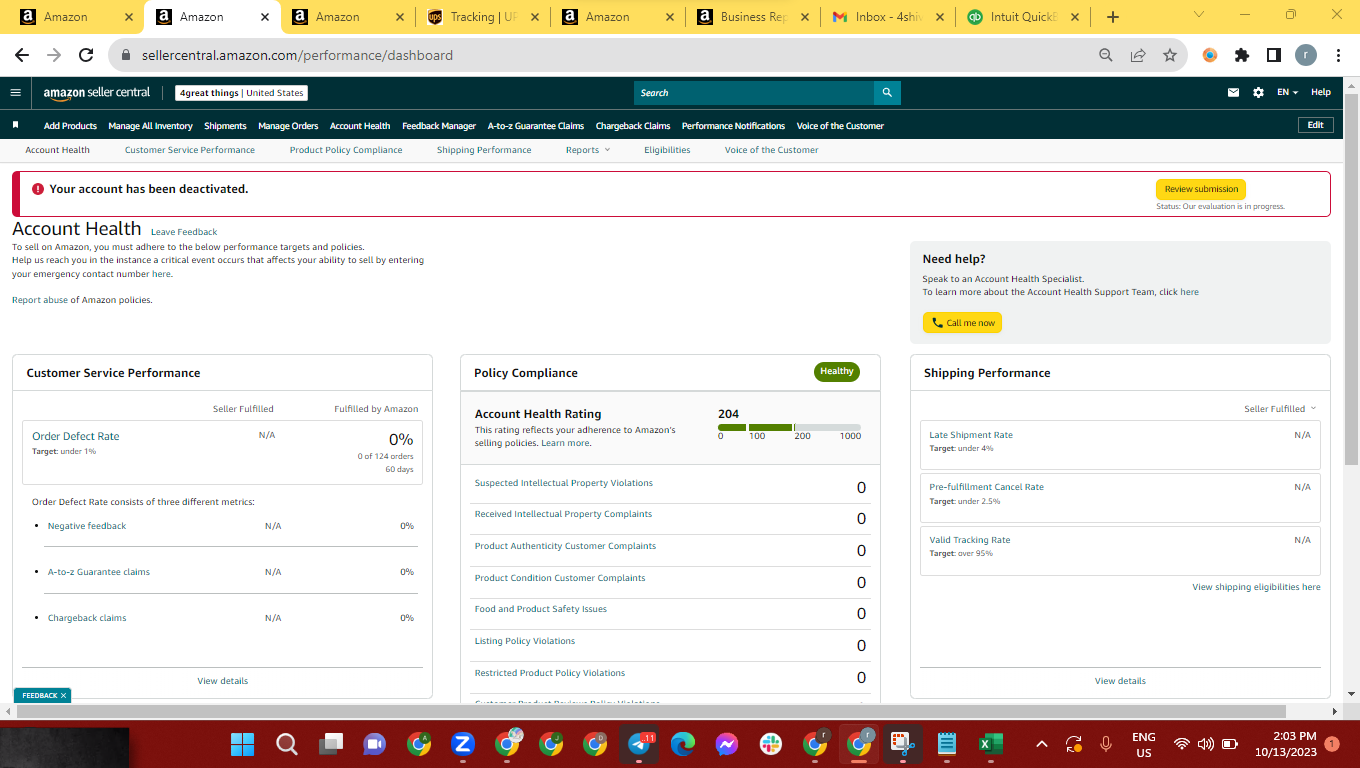Image resolution: width=1360 pixels, height=768 pixels.
Task: View details under Customer Service Performance
Action: [222, 681]
